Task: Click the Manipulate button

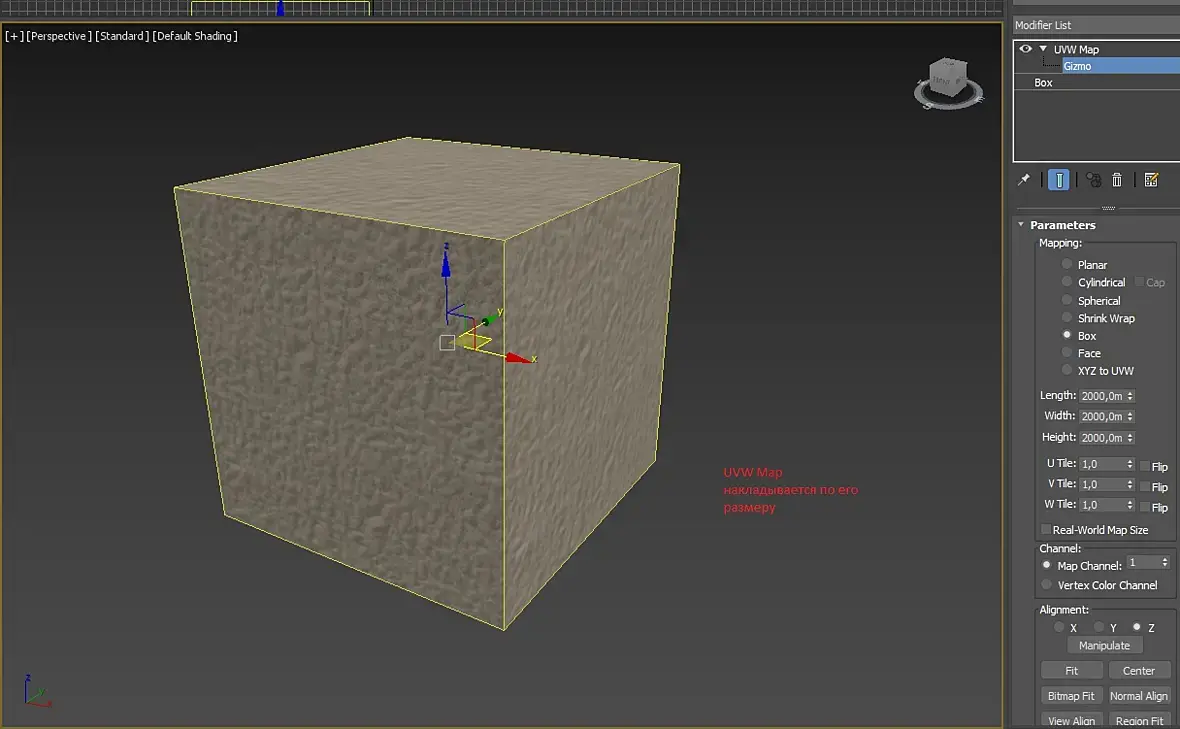Action: click(x=1104, y=645)
